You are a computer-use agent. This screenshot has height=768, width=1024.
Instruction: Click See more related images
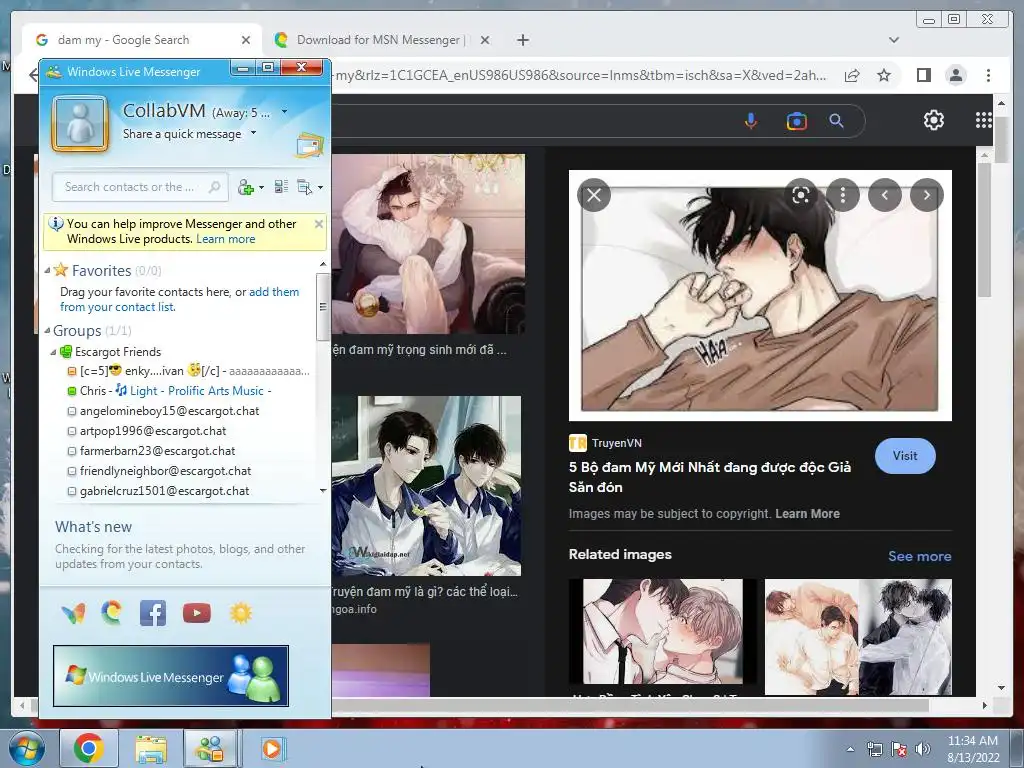(x=919, y=556)
